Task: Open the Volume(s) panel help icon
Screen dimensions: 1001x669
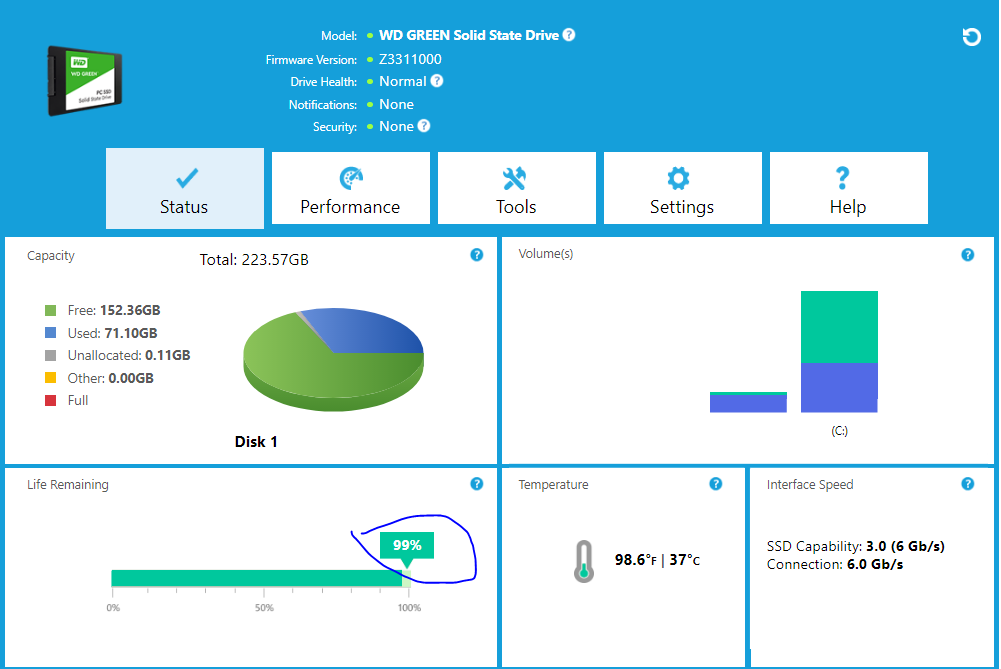Action: coord(967,255)
